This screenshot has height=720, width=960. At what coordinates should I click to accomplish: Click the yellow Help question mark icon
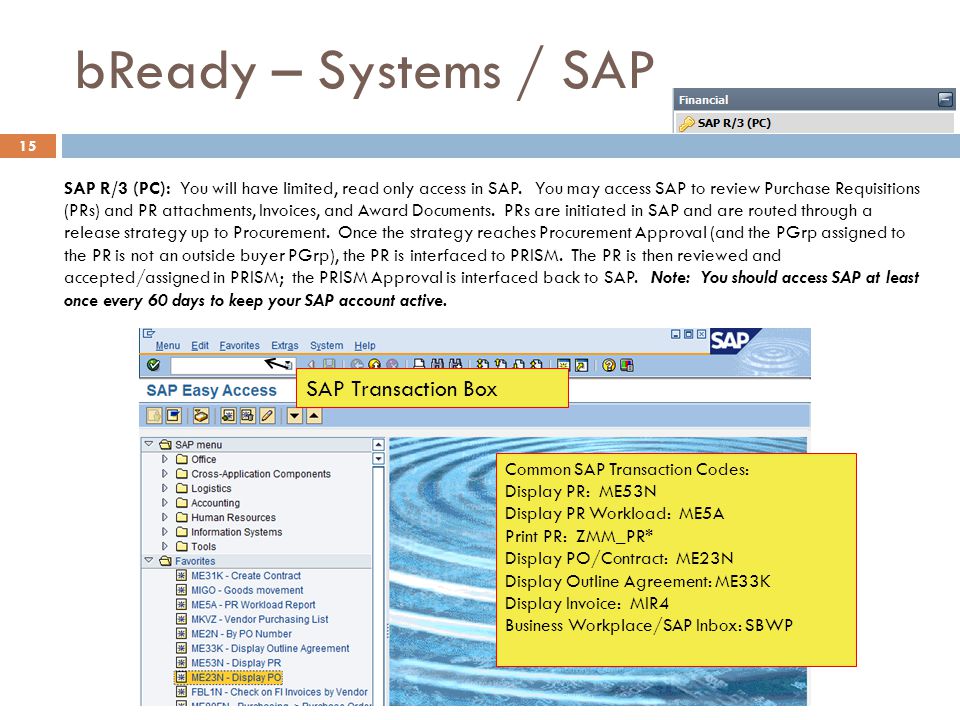609,366
